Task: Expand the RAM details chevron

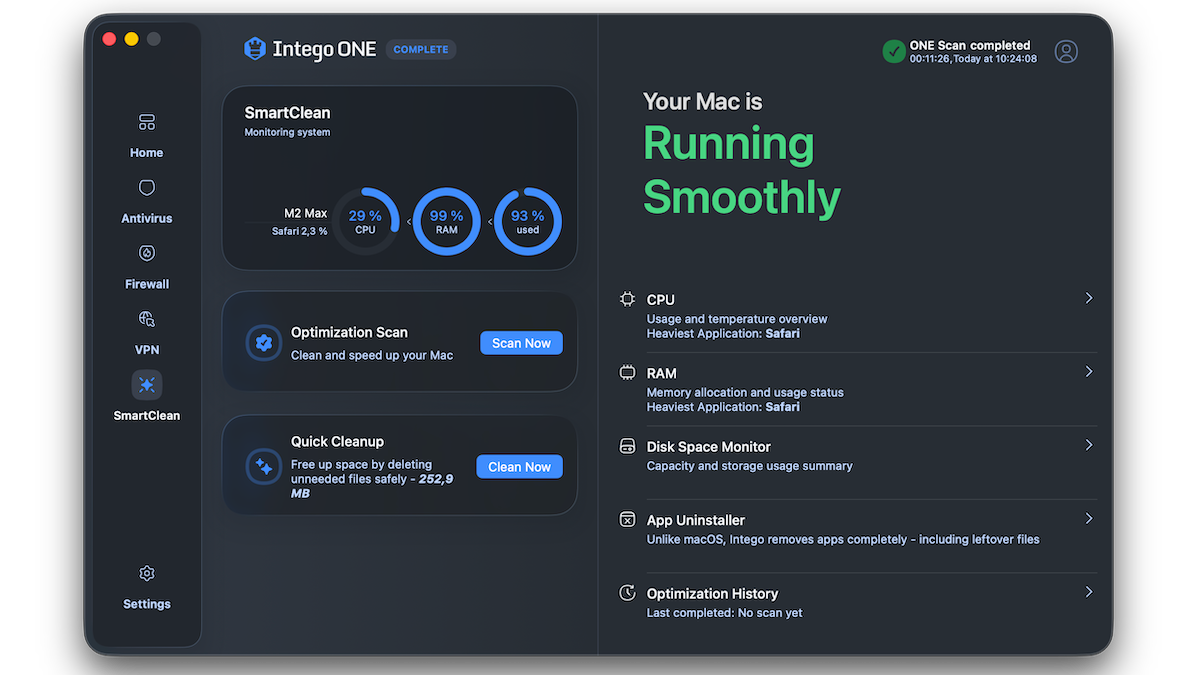Action: click(x=1089, y=372)
